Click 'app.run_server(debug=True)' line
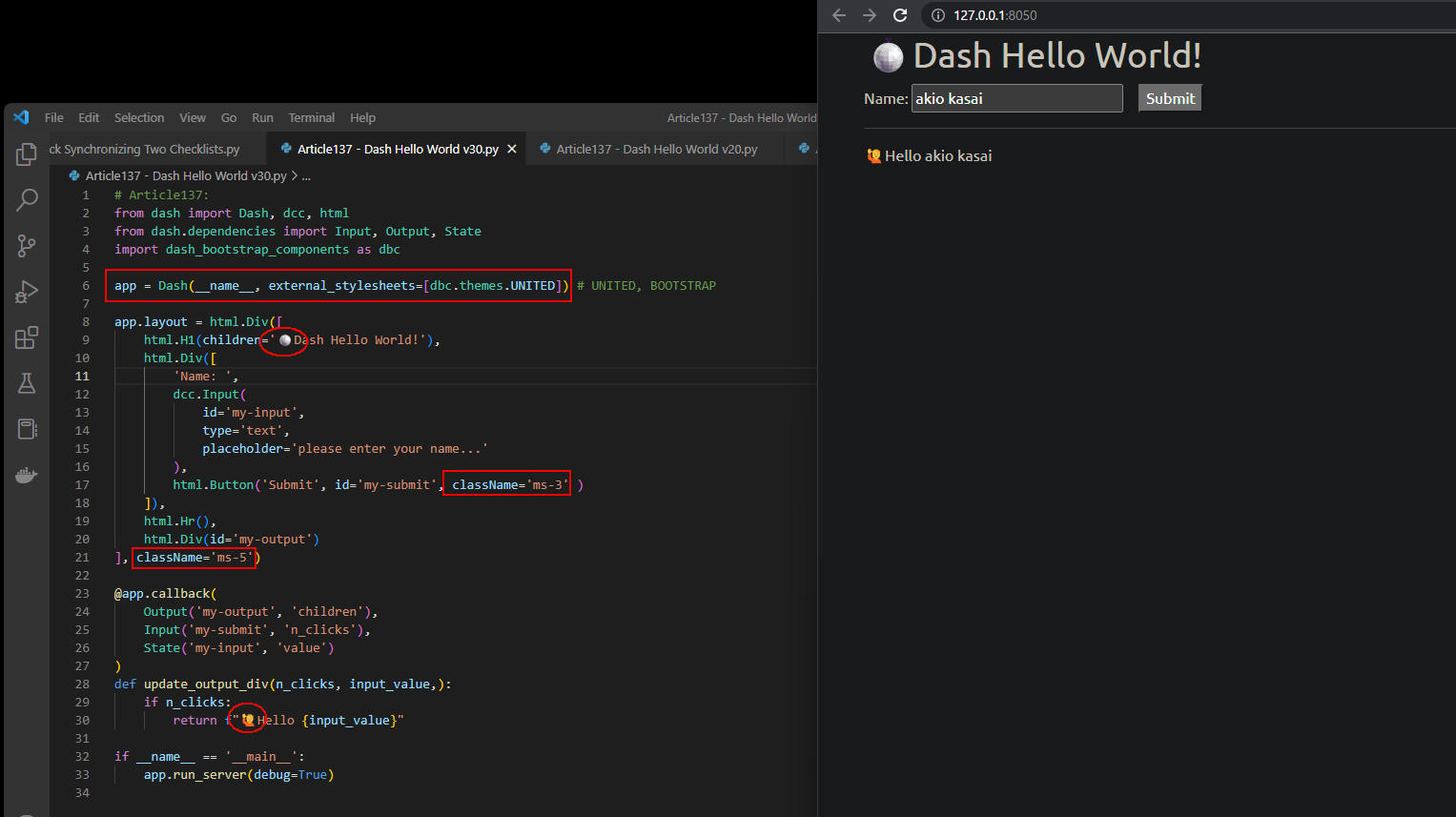1456x817 pixels. (x=239, y=774)
